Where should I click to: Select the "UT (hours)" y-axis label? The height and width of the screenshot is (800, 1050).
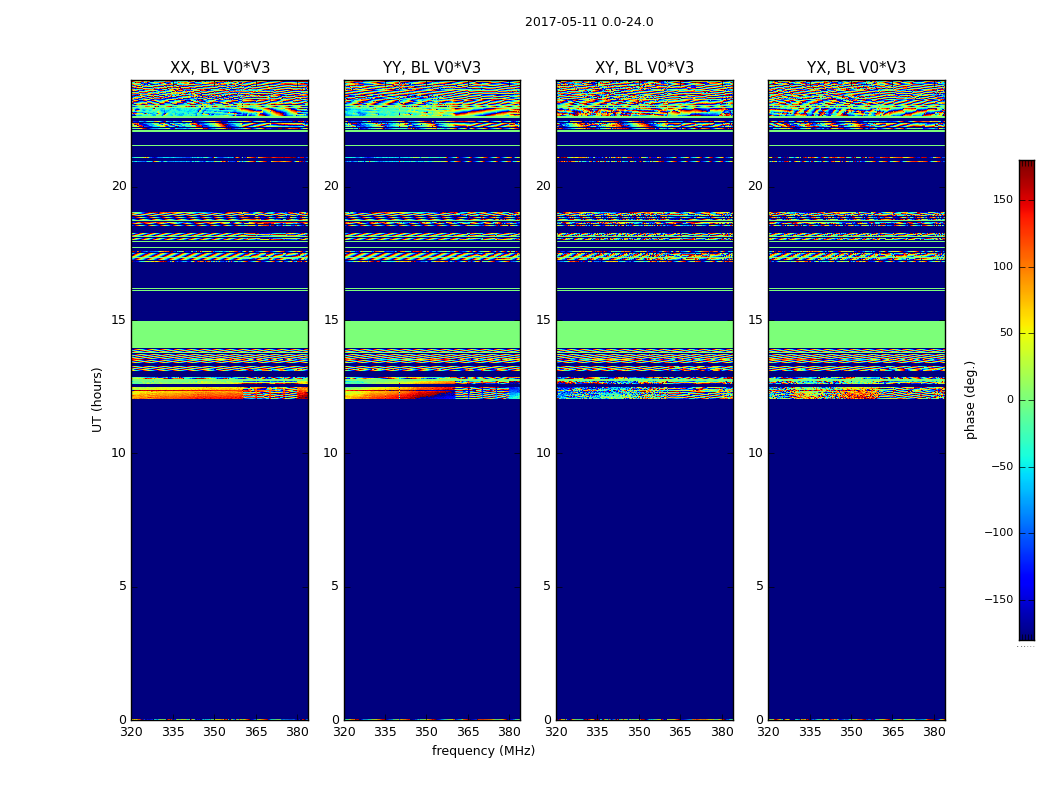[x=97, y=399]
